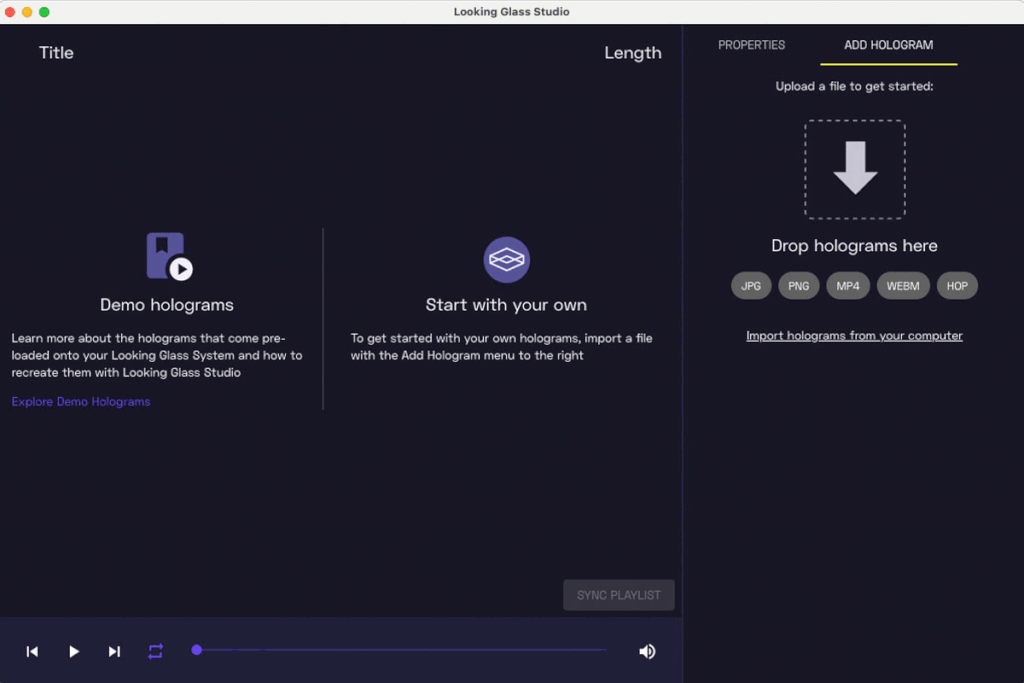Screen dimensions: 1024x683
Task: Click the Upload a file to get started text
Action: [x=854, y=86]
